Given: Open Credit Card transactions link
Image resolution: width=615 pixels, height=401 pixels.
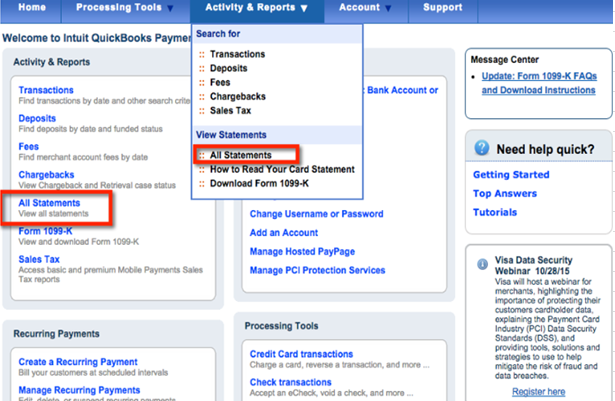Looking at the screenshot, I should (301, 354).
